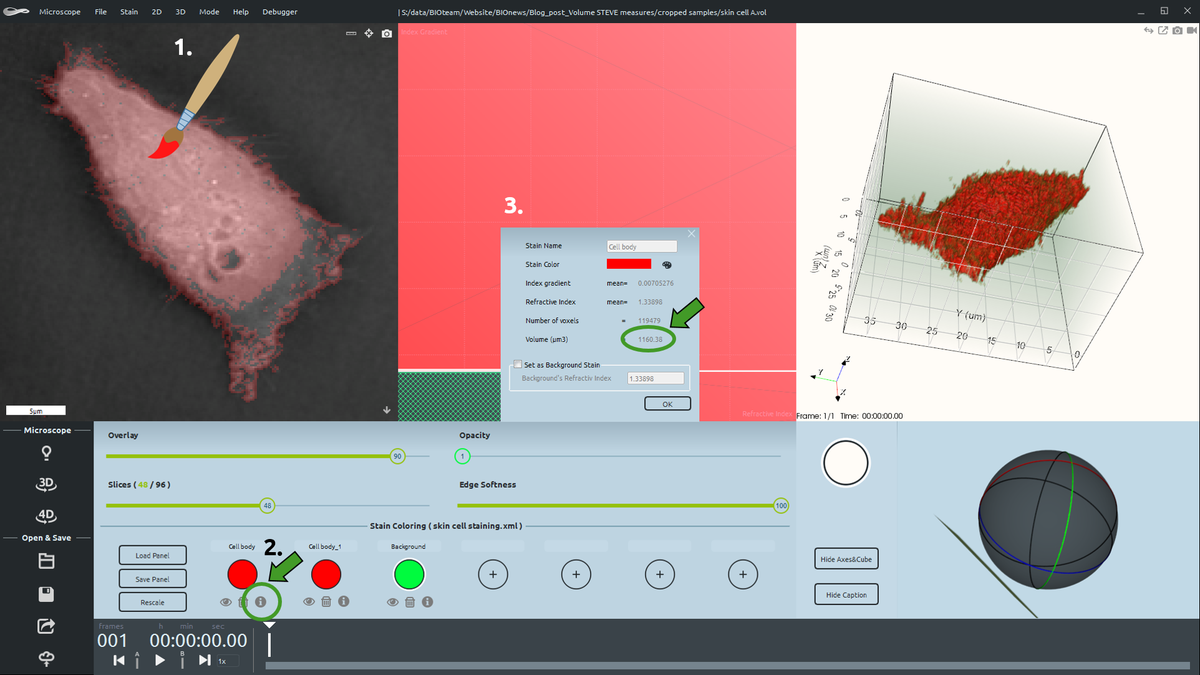
Task: Select the Background green color swatch
Action: [x=409, y=574]
